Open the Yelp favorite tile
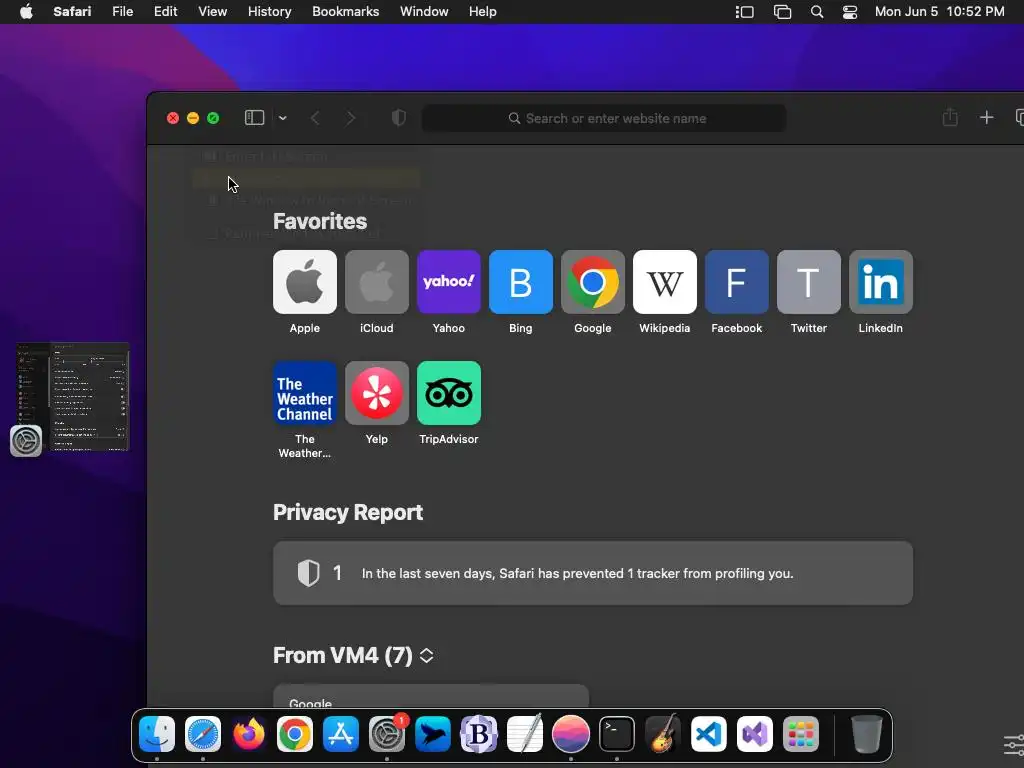Image resolution: width=1024 pixels, height=768 pixels. click(377, 393)
